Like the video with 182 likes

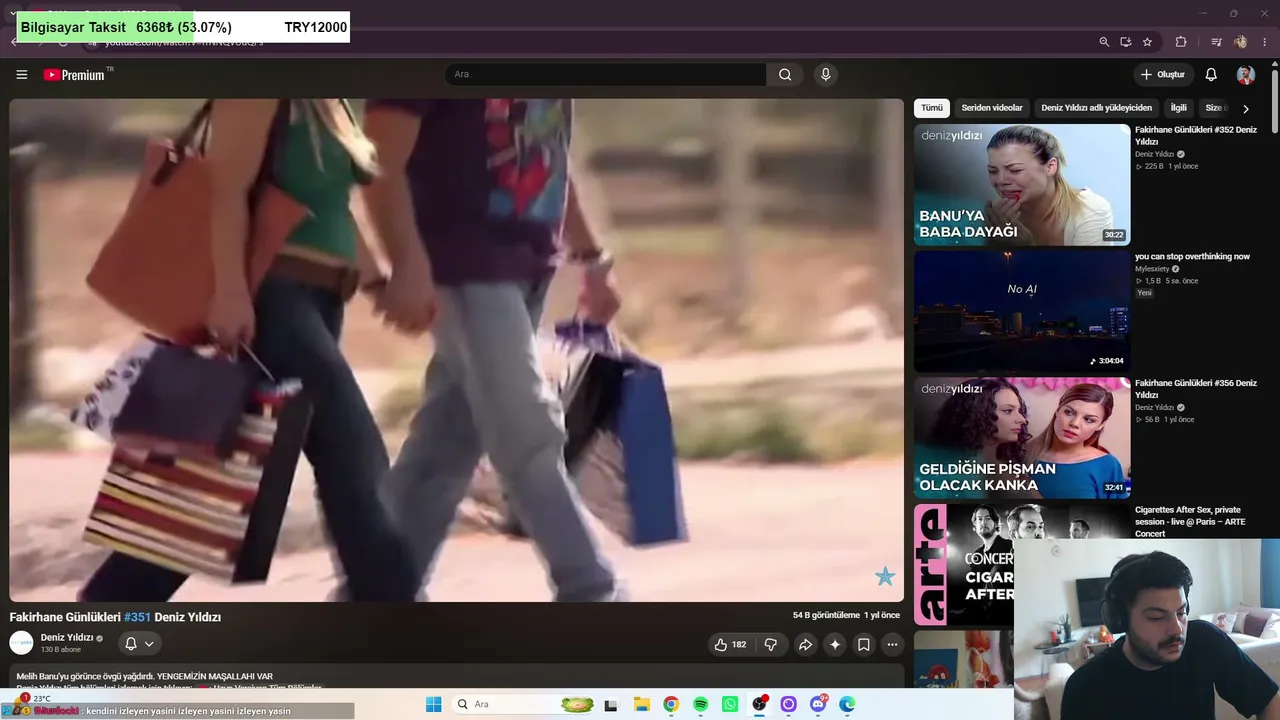pyautogui.click(x=730, y=645)
